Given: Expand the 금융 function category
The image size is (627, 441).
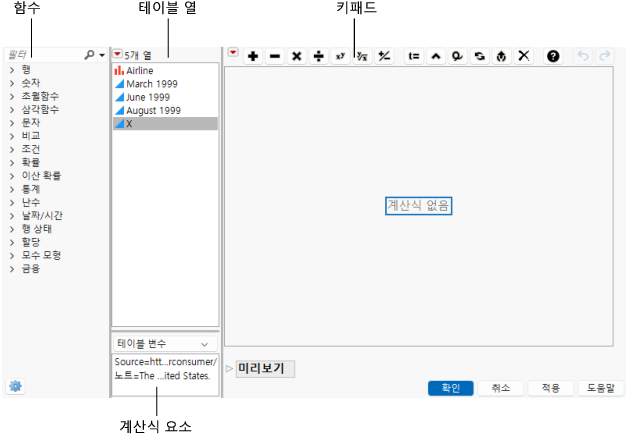Looking at the screenshot, I should [x=12, y=269].
